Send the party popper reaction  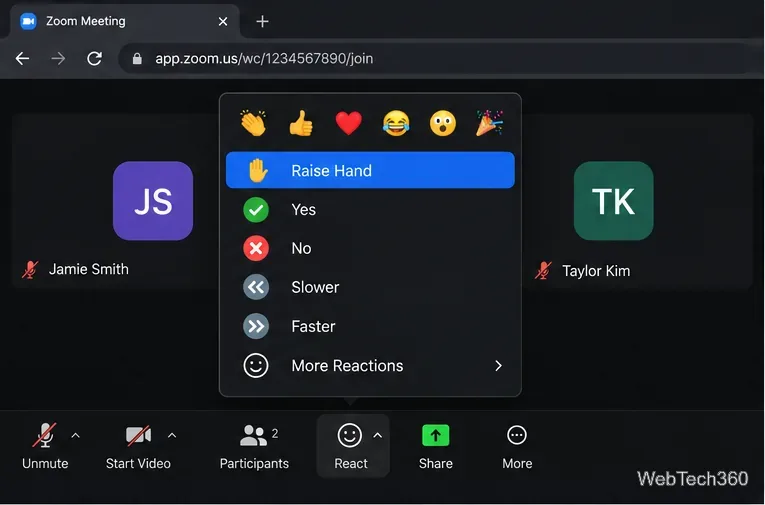coord(489,122)
